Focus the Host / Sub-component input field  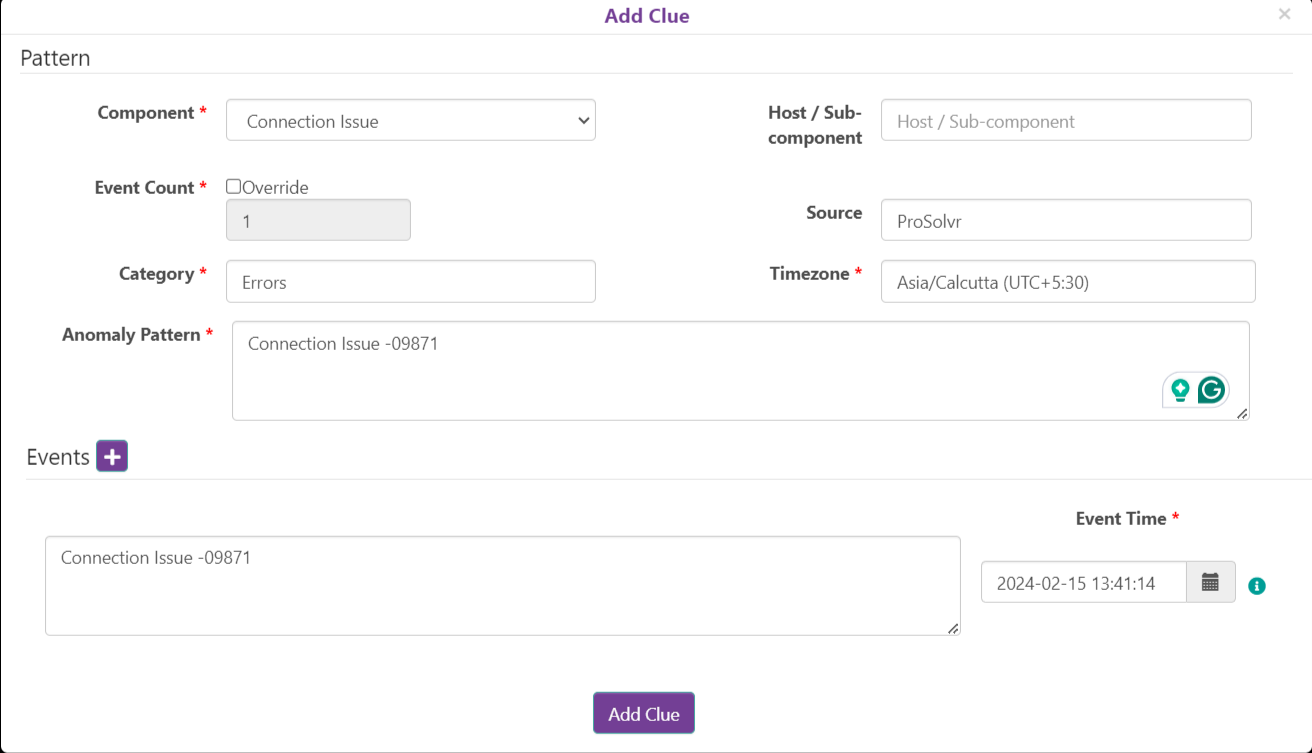coord(1066,120)
